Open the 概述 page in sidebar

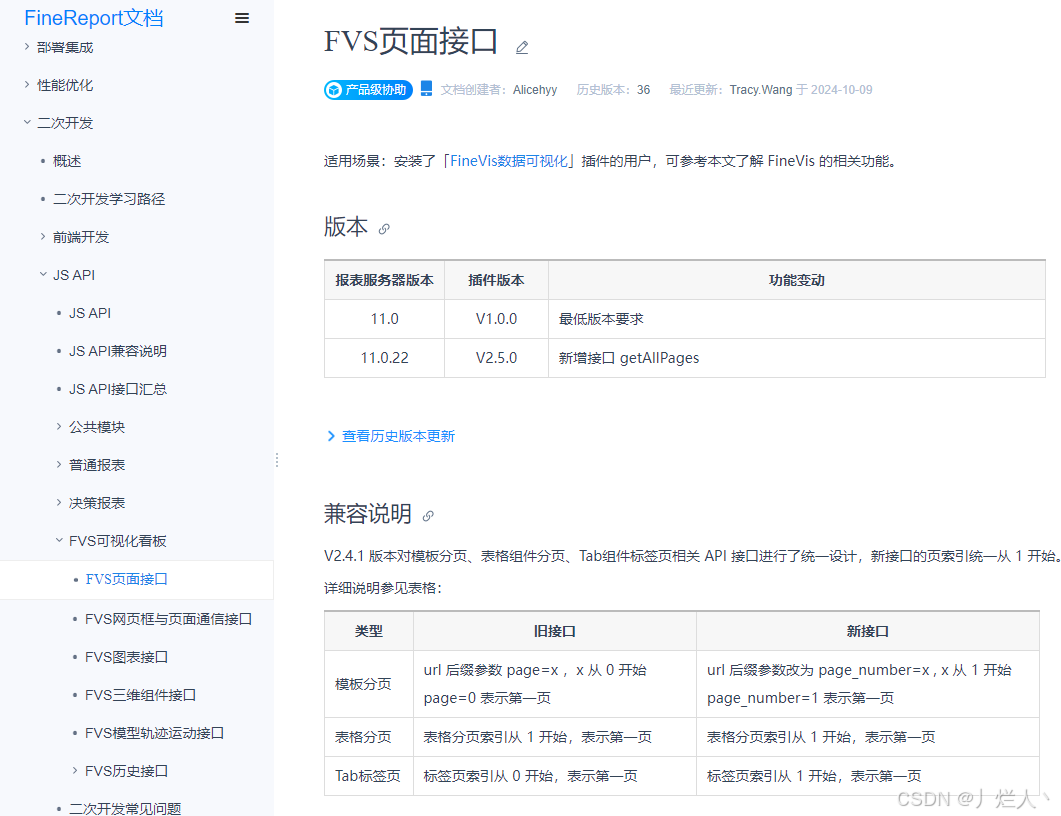click(67, 161)
